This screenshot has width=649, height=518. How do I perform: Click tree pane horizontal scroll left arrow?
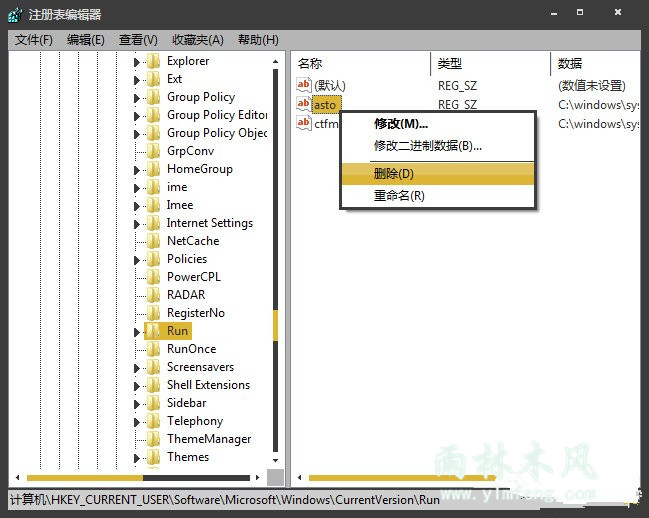point(18,477)
